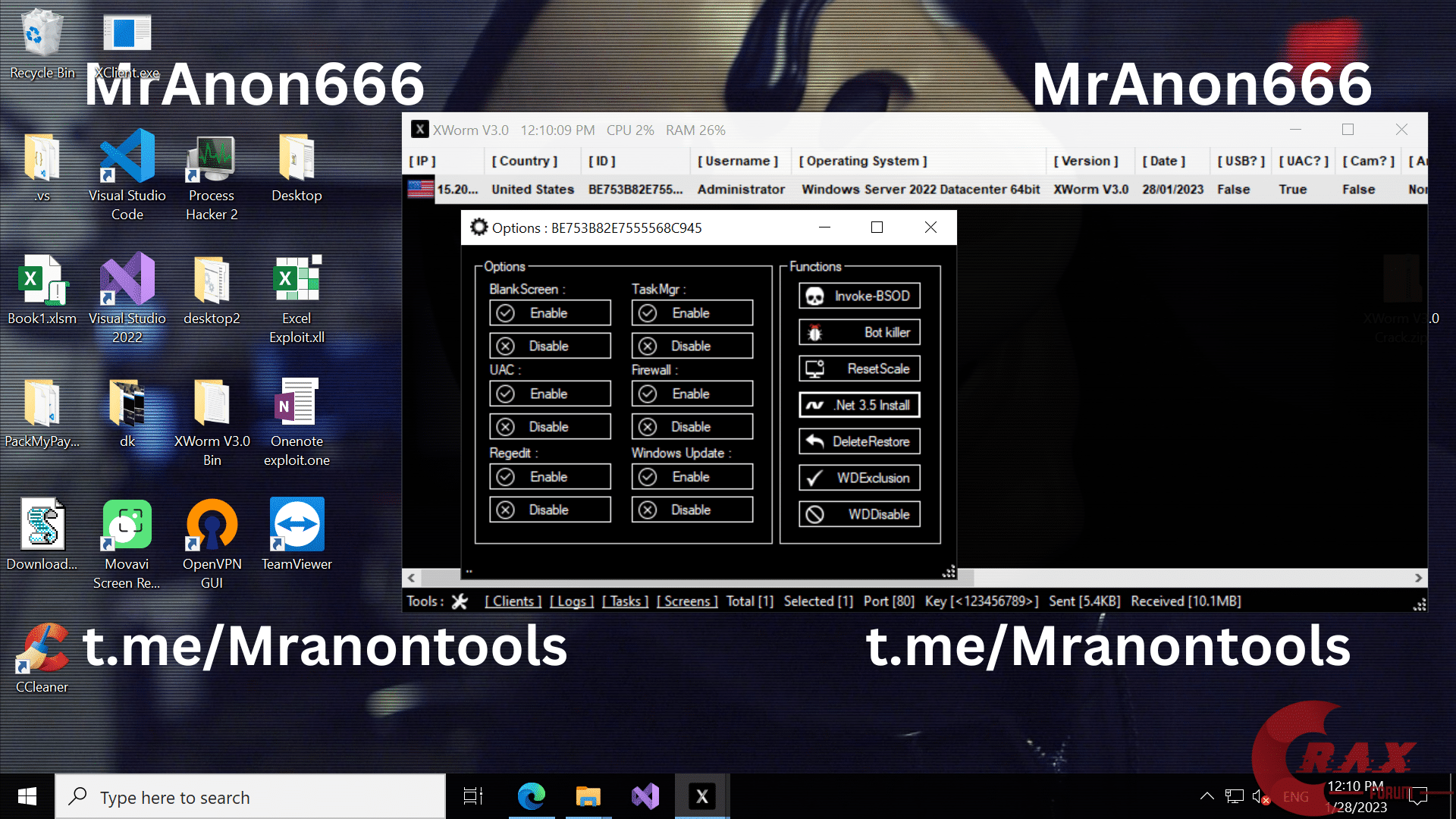Open the PackMyPay folder icon
The height and width of the screenshot is (819, 1456).
(42, 414)
